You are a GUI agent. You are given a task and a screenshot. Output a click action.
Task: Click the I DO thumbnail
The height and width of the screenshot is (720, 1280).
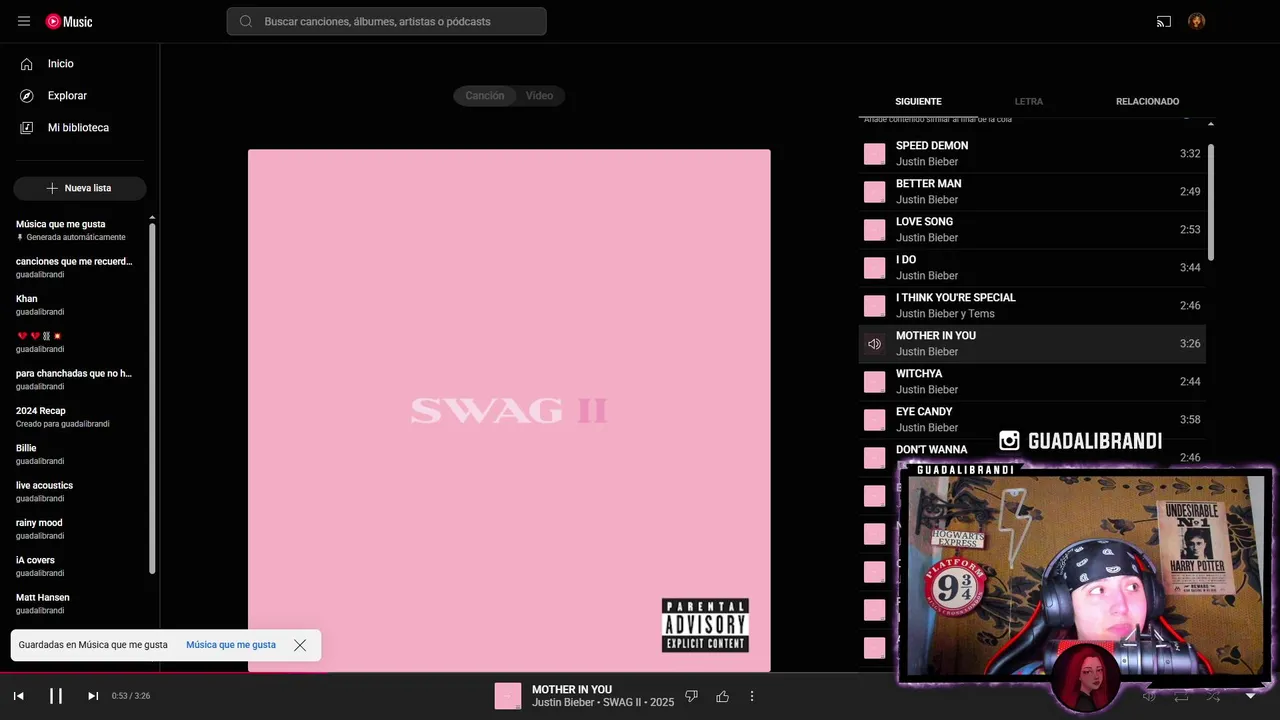[x=875, y=268]
